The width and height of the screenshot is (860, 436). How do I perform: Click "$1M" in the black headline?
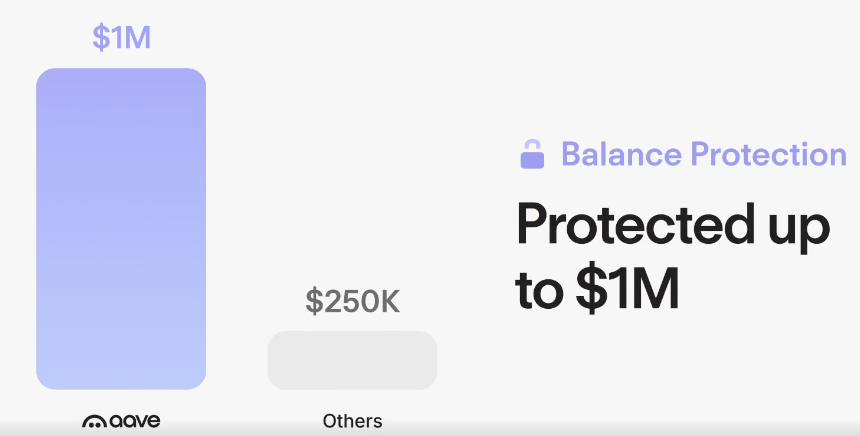pyautogui.click(x=627, y=288)
